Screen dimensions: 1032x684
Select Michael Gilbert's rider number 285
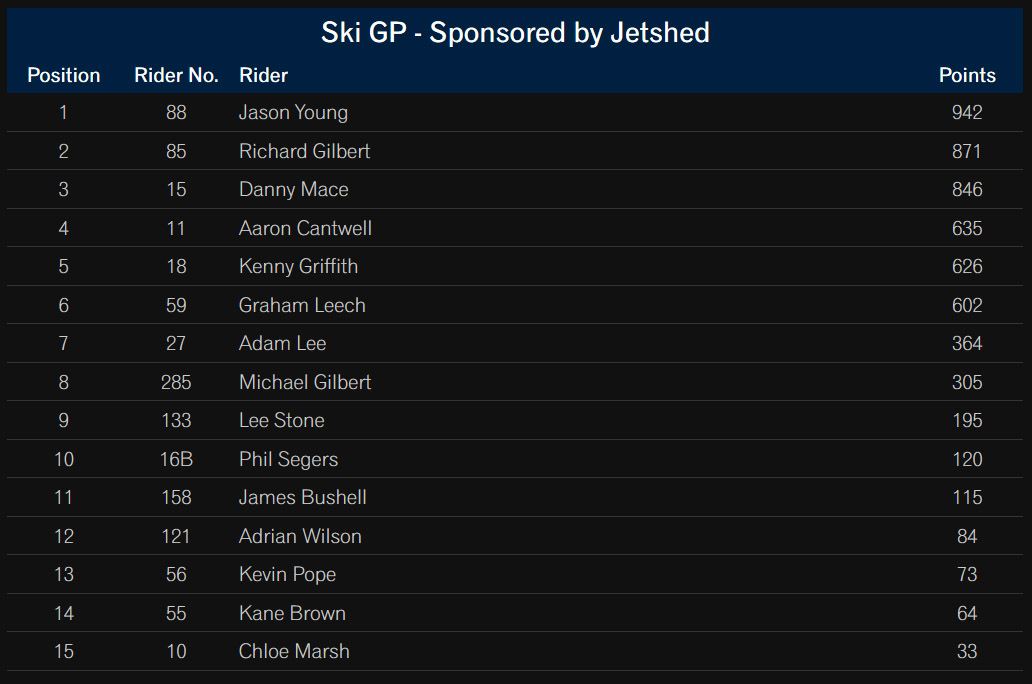point(176,382)
